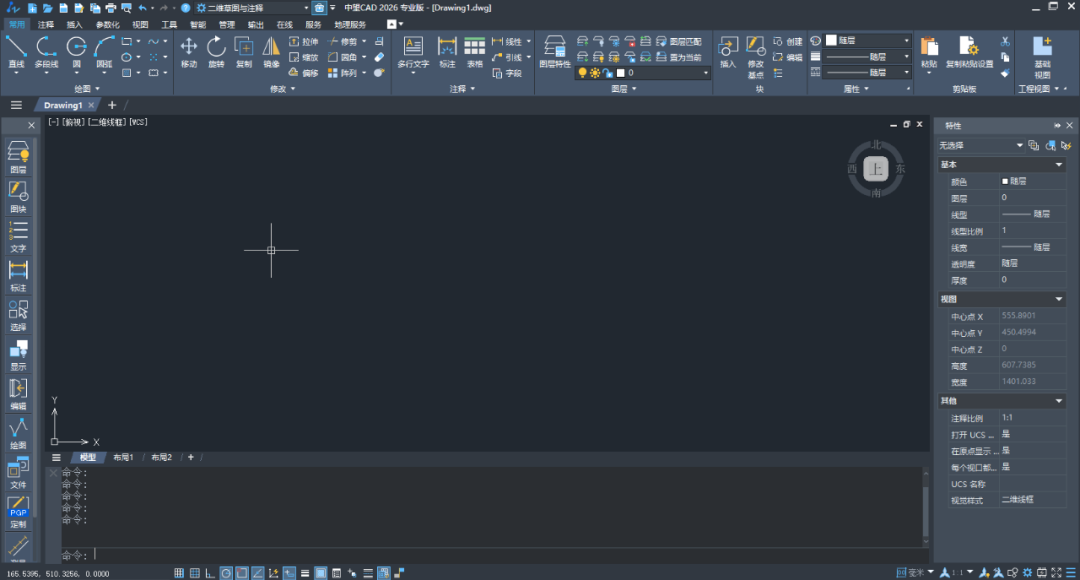Viewport: 1080px width, 580px height.
Task: Switch to the 布局1 layout tab
Action: tap(123, 457)
